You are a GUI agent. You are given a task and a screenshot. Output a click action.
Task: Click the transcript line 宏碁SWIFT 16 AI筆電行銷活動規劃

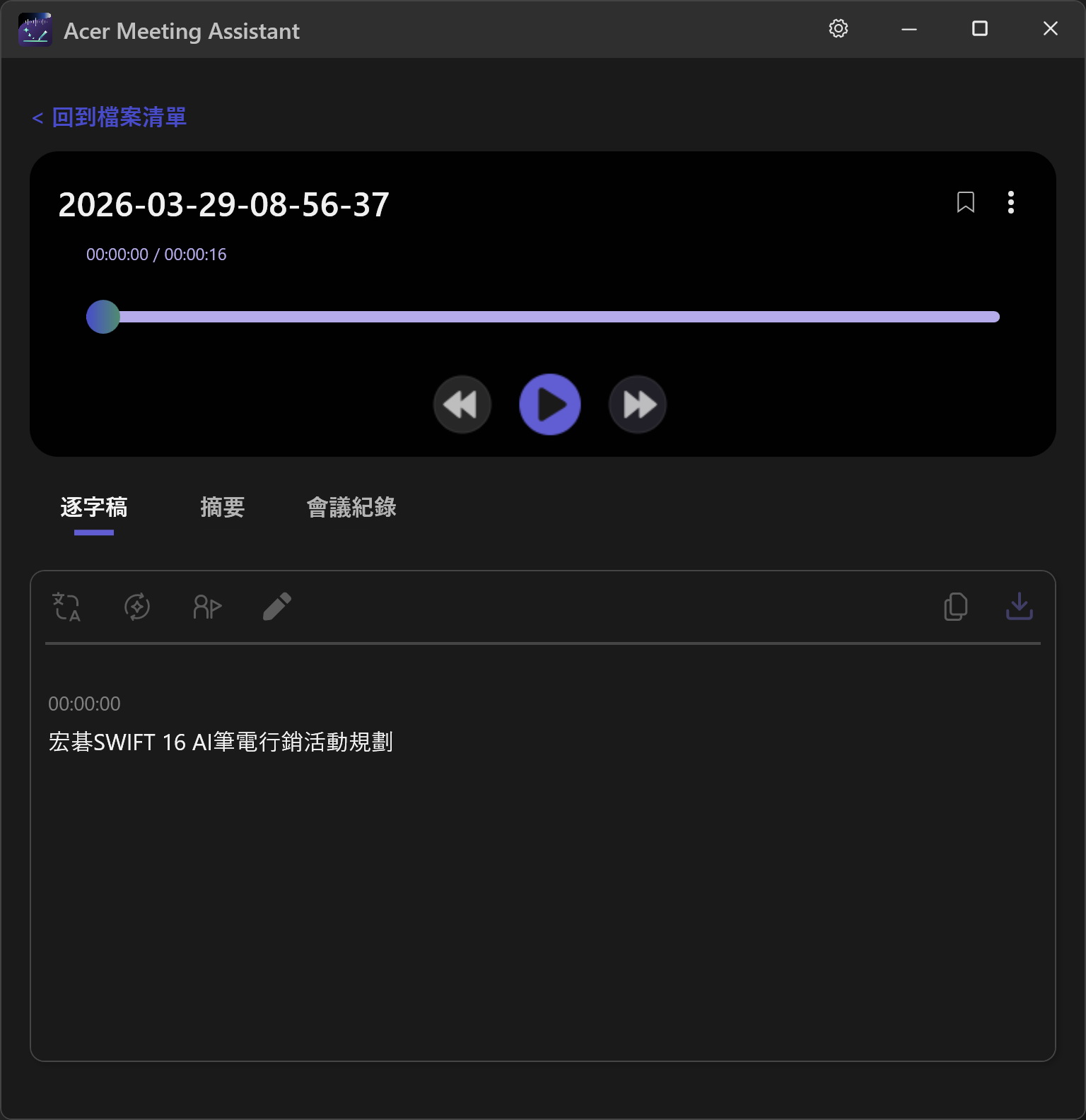221,742
